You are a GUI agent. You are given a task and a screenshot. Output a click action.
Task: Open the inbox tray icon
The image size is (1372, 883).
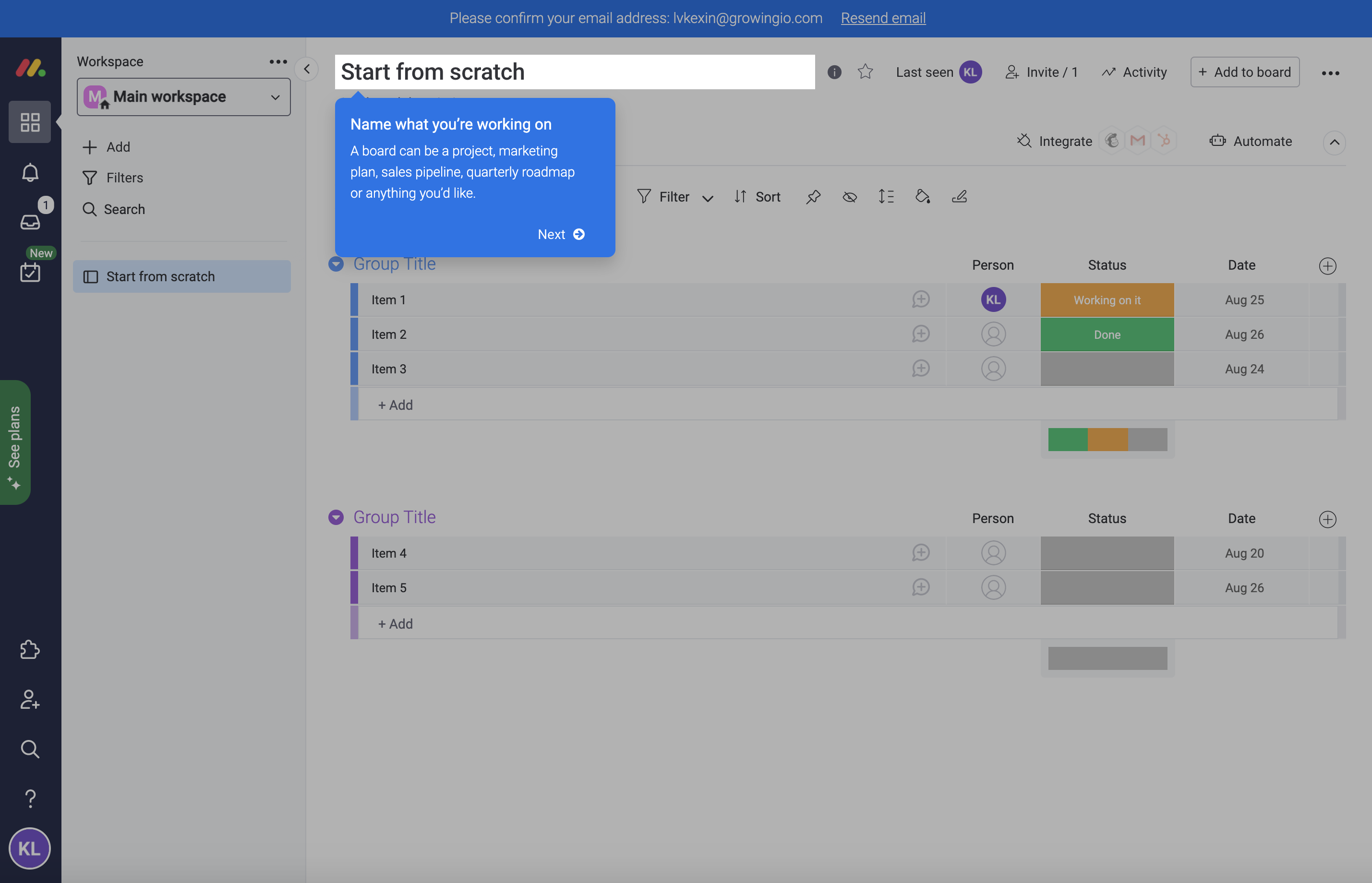coord(30,222)
